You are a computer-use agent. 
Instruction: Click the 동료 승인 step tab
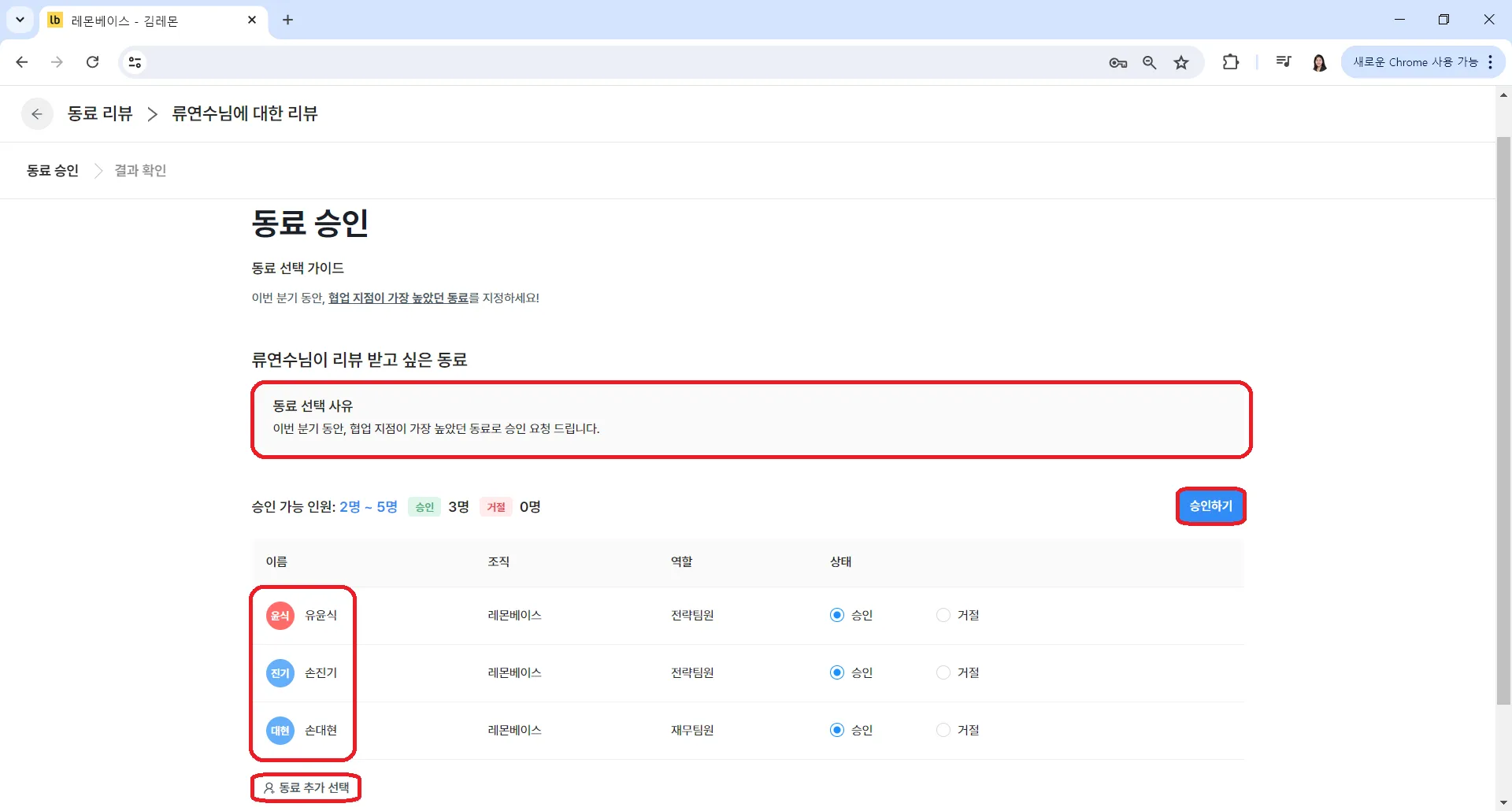53,171
